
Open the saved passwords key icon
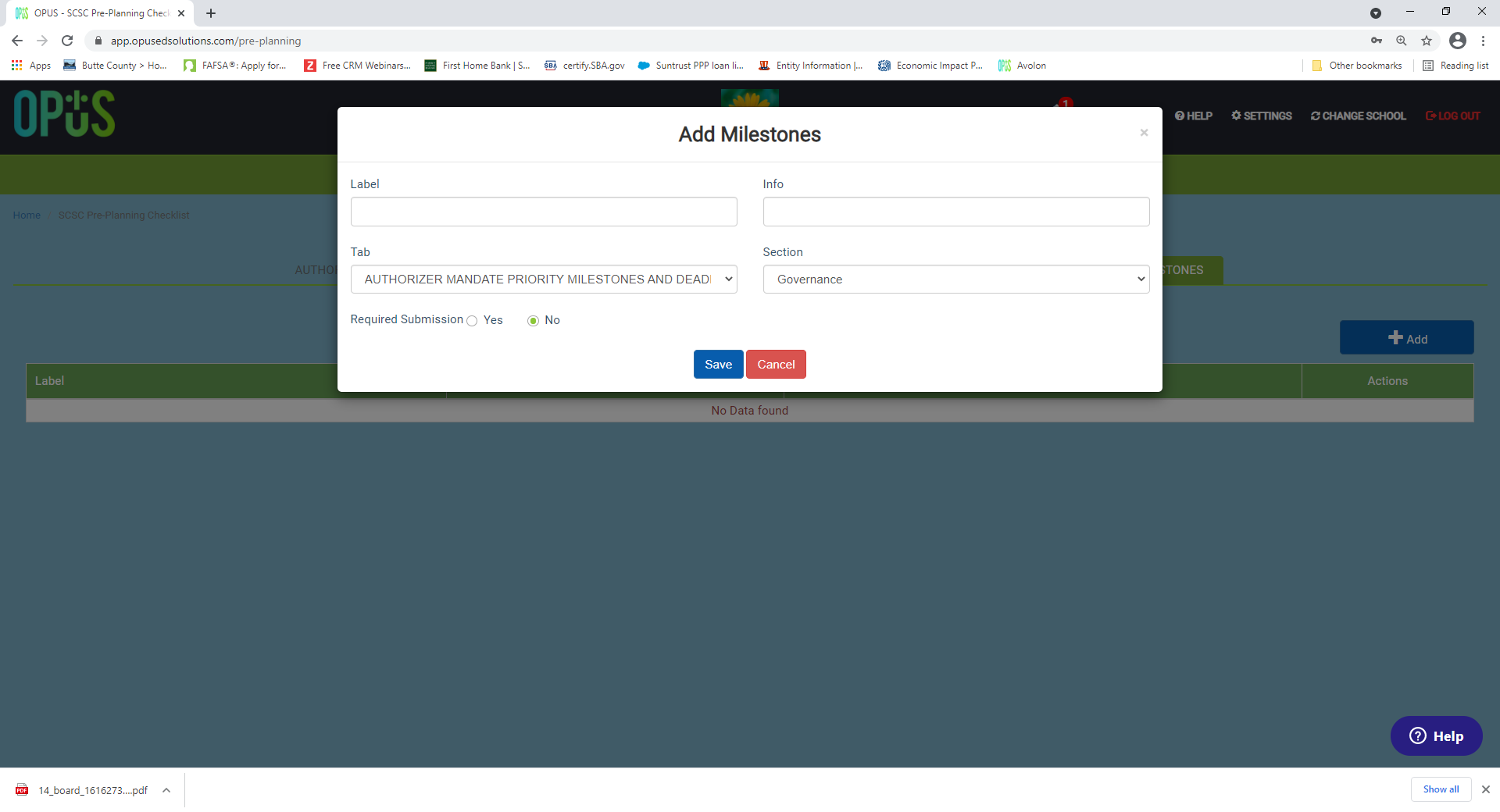pyautogui.click(x=1377, y=41)
